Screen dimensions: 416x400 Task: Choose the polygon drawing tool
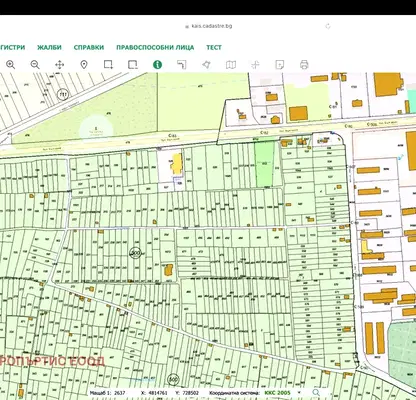pos(206,64)
